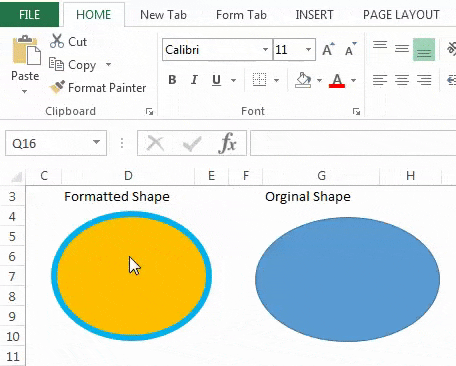Open Copy dropdown arrow

(x=108, y=64)
